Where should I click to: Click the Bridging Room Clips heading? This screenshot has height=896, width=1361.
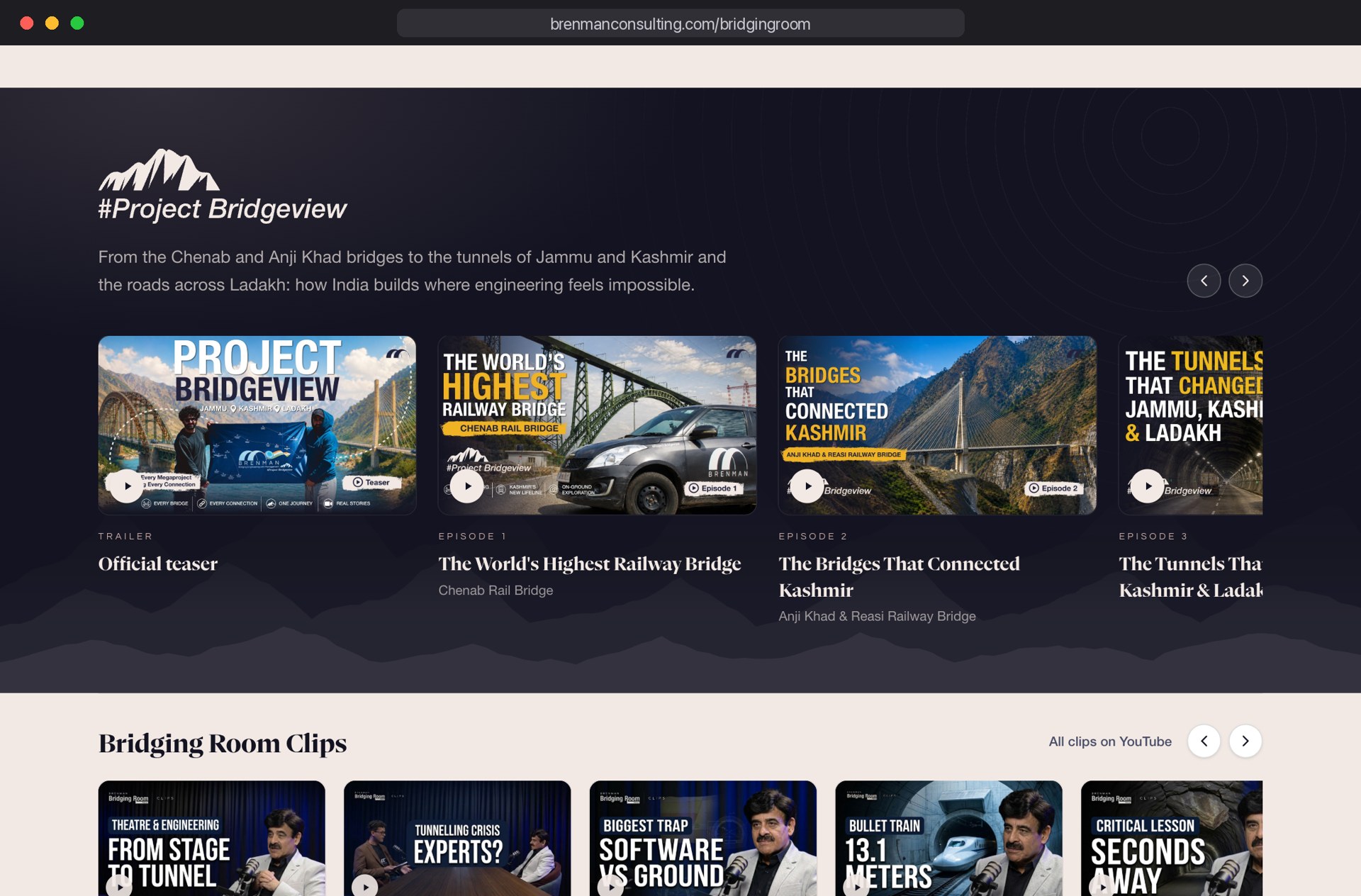coord(223,743)
